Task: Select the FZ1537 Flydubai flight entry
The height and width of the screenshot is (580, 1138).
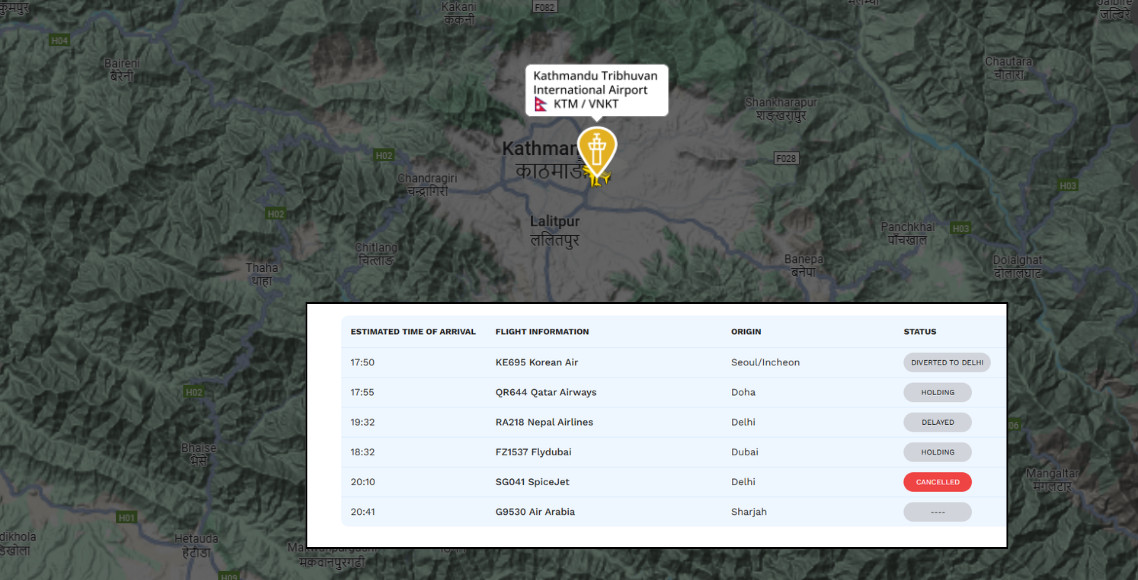Action: tap(533, 452)
